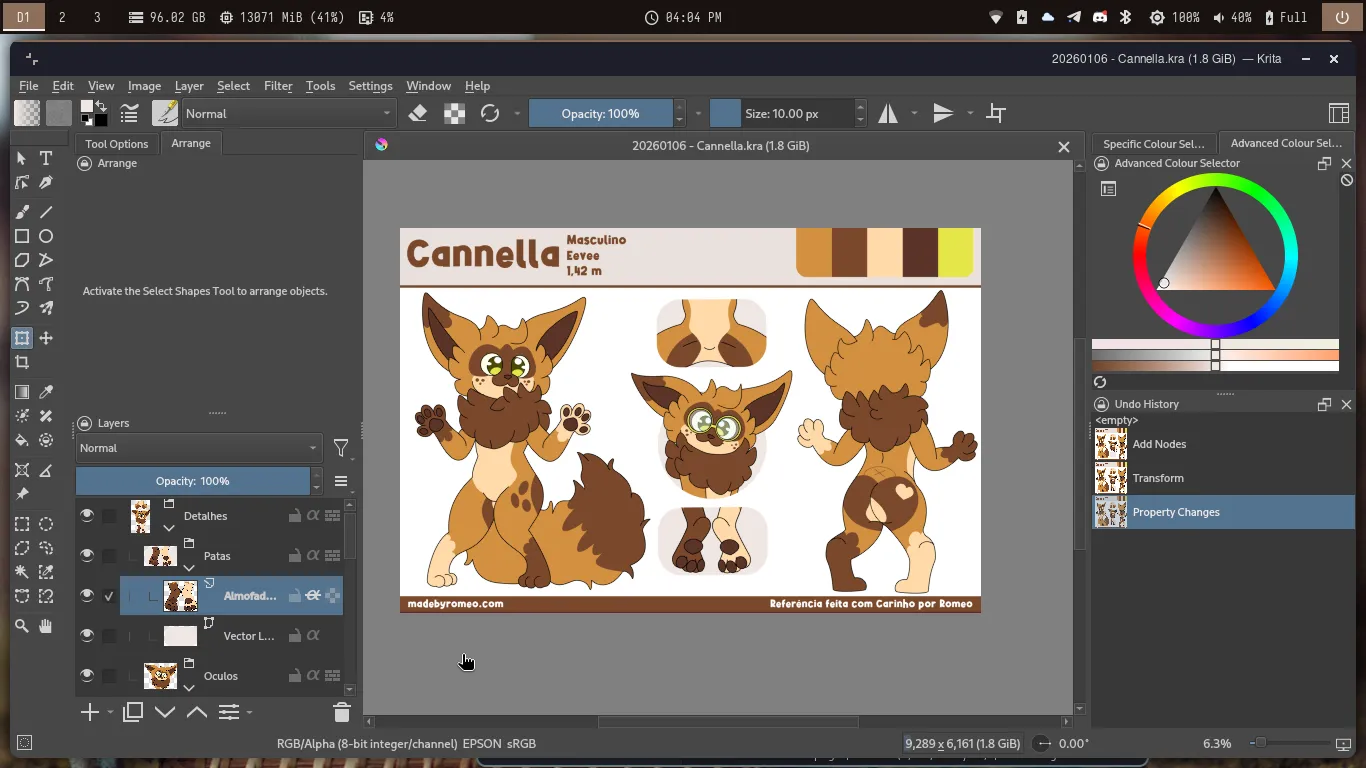Open the layer blending mode Normal dropdown
The width and height of the screenshot is (1366, 768).
[x=198, y=448]
